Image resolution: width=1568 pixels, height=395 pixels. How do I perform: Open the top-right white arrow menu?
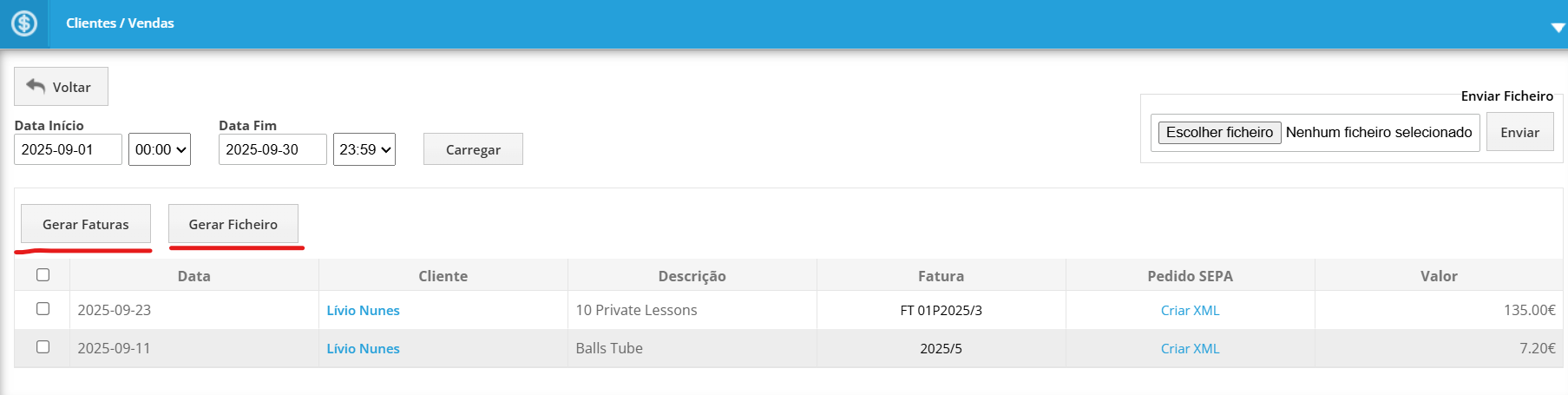pos(1557,27)
